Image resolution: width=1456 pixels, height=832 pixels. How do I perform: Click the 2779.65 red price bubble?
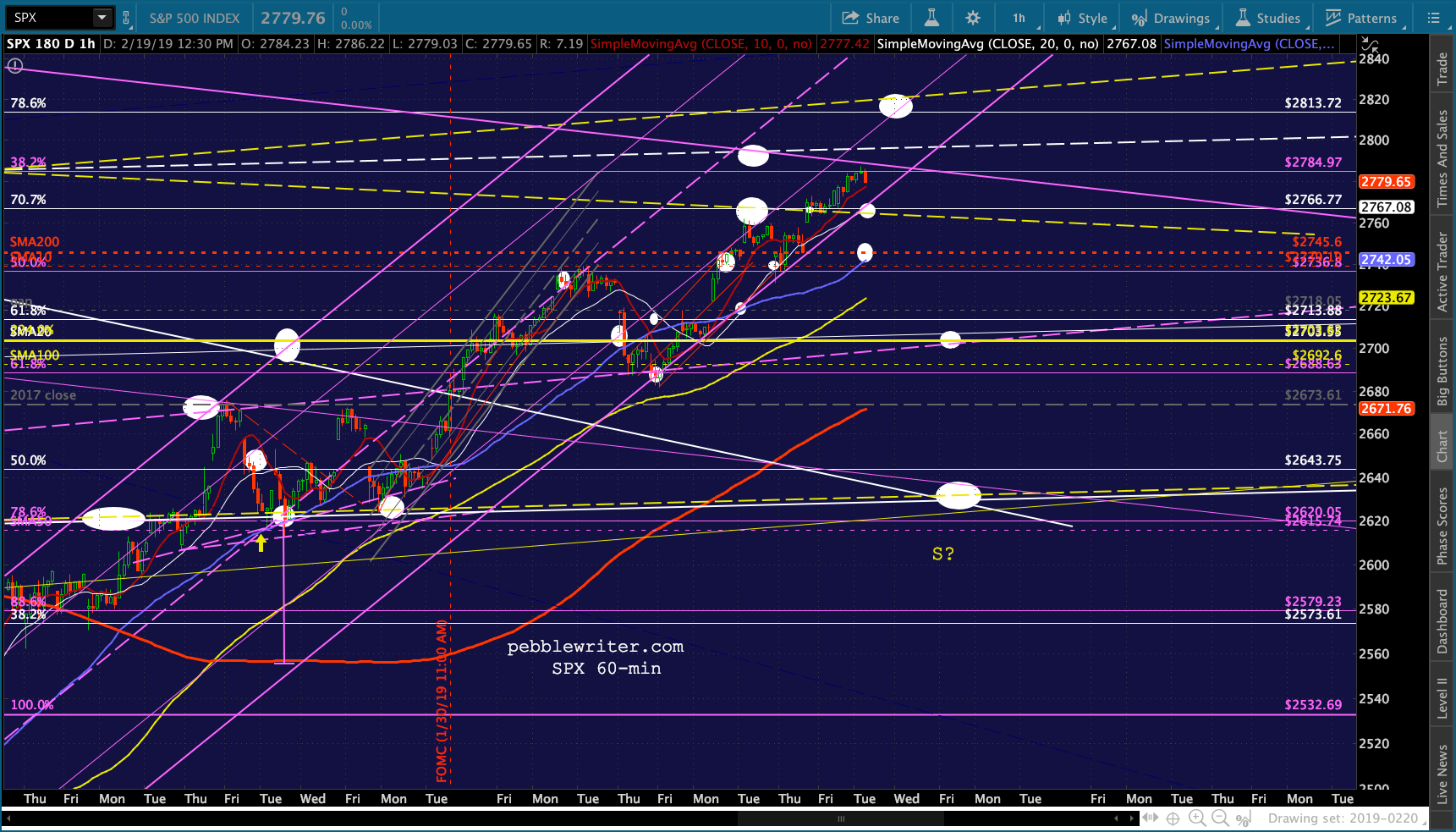1386,182
